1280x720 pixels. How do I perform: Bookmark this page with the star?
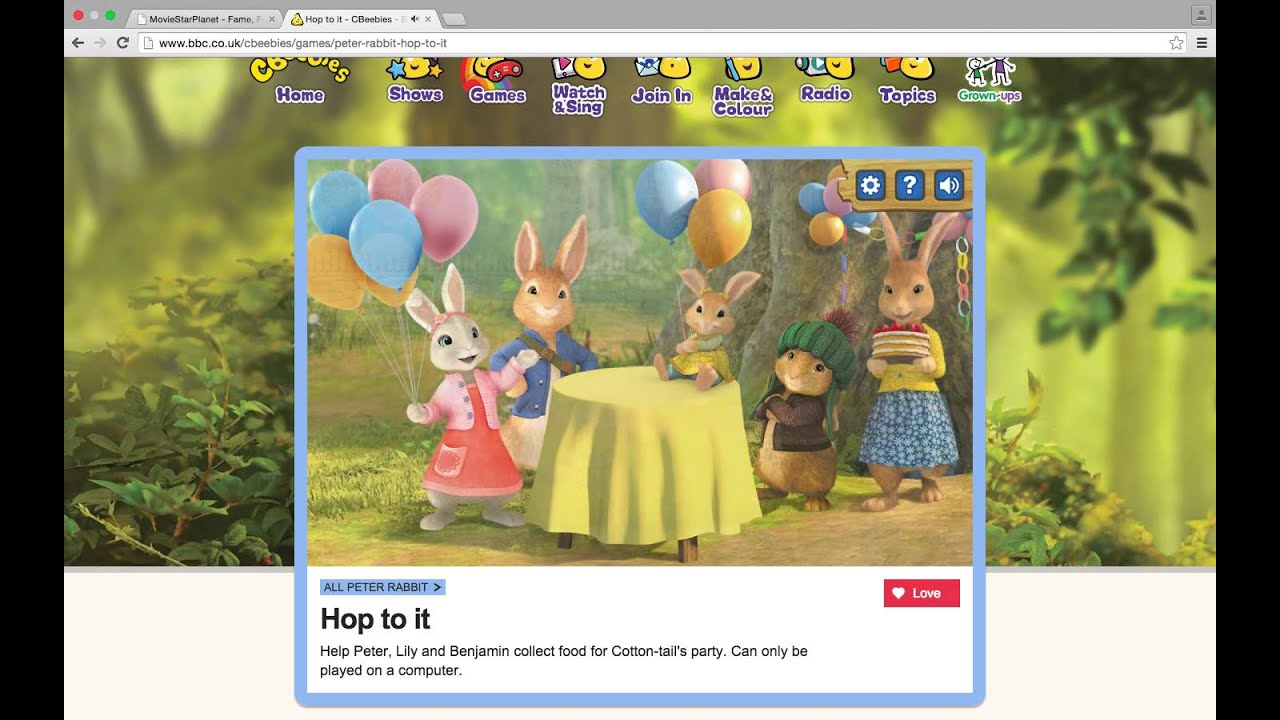pyautogui.click(x=1176, y=43)
